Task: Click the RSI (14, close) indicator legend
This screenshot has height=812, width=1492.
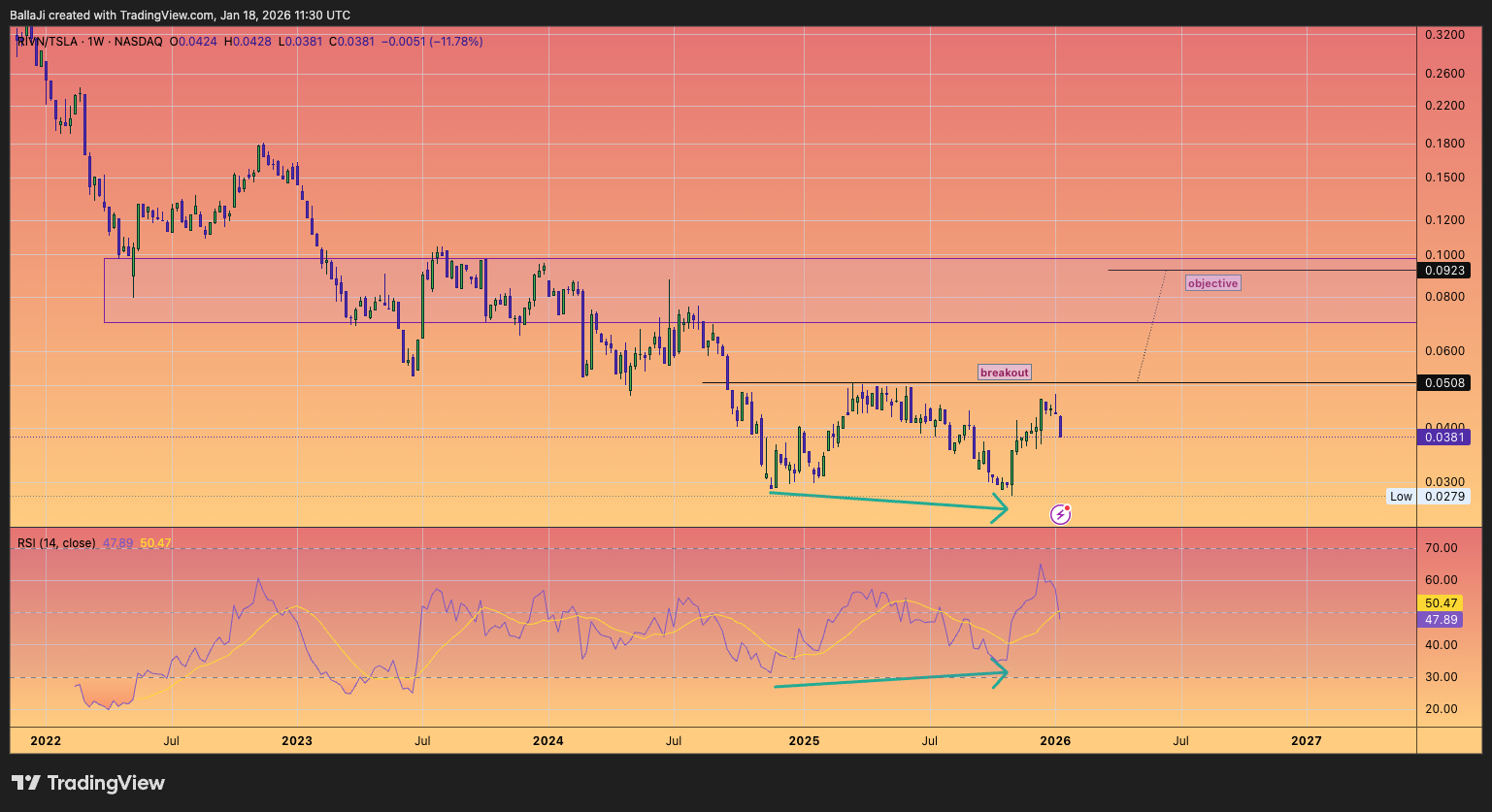Action: 56,543
